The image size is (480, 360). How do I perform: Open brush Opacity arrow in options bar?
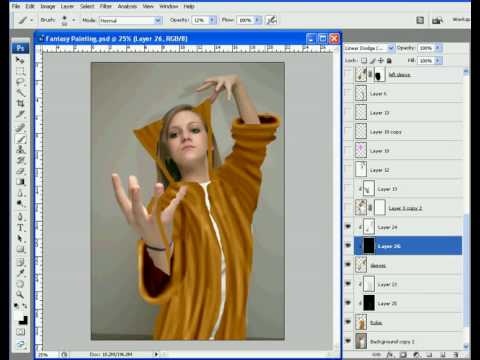pos(212,20)
